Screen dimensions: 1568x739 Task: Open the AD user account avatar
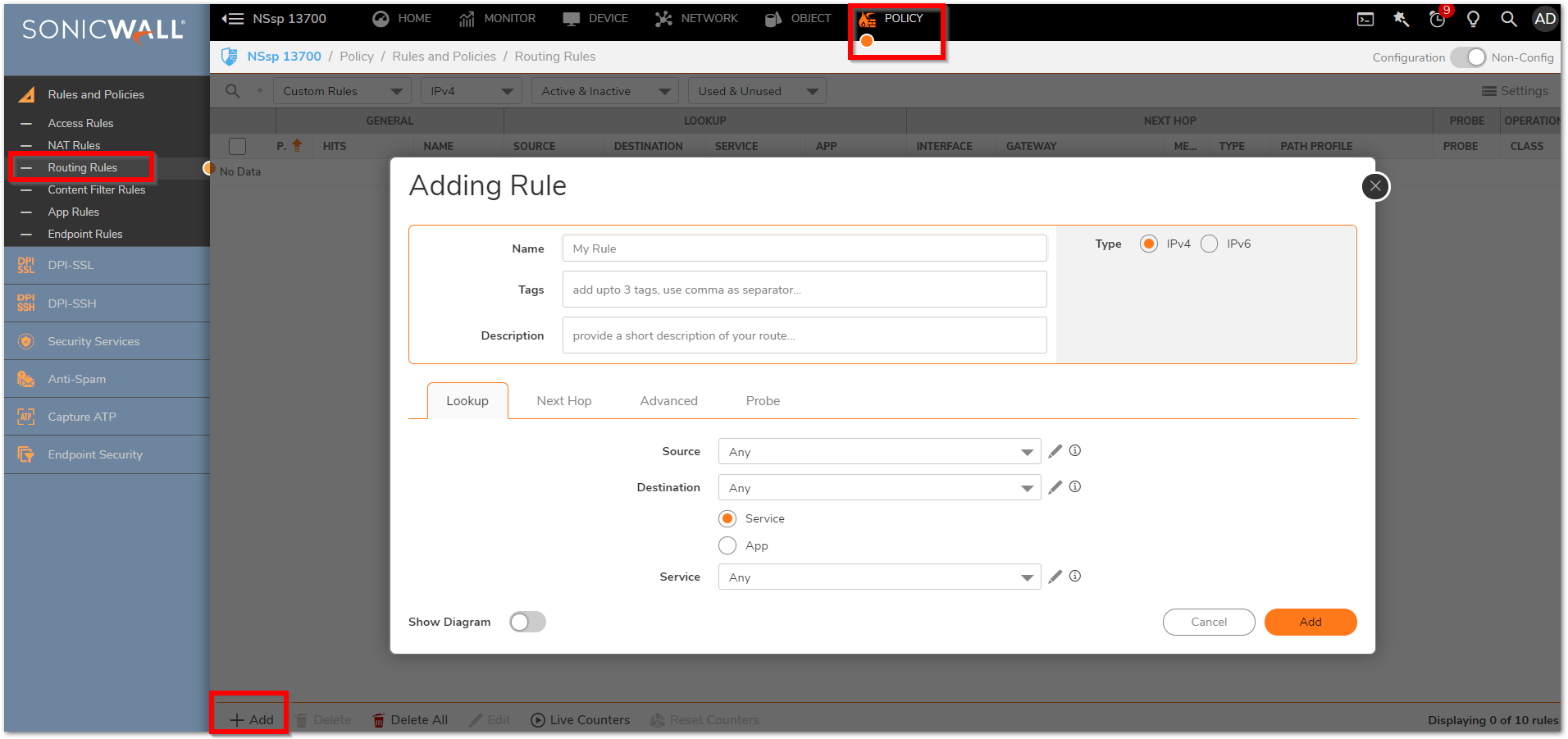coord(1545,19)
